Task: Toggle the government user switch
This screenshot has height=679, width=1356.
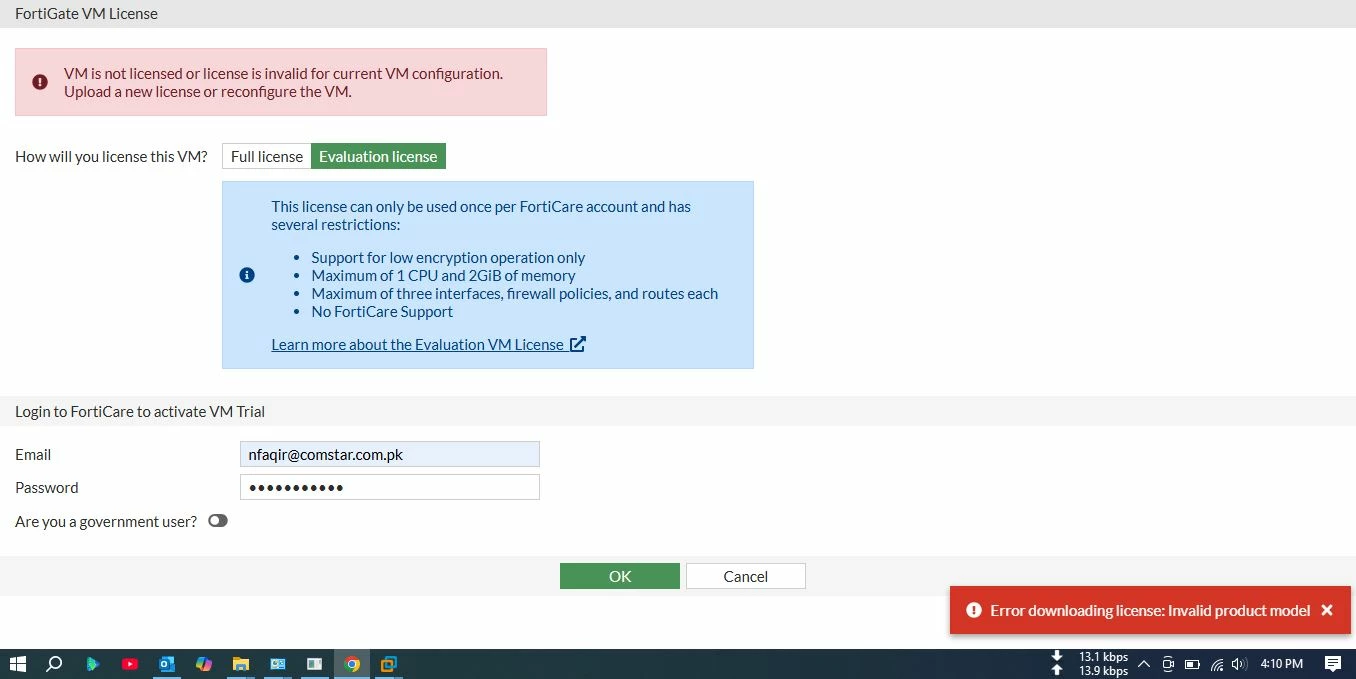Action: coord(218,521)
